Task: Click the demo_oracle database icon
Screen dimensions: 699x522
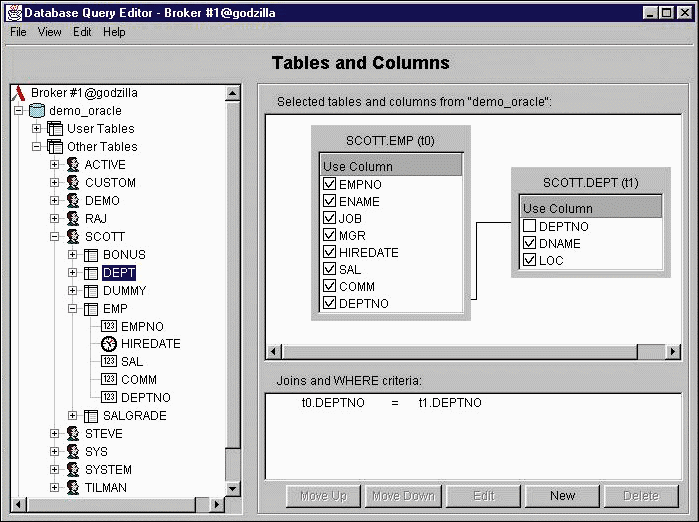Action: click(37, 111)
